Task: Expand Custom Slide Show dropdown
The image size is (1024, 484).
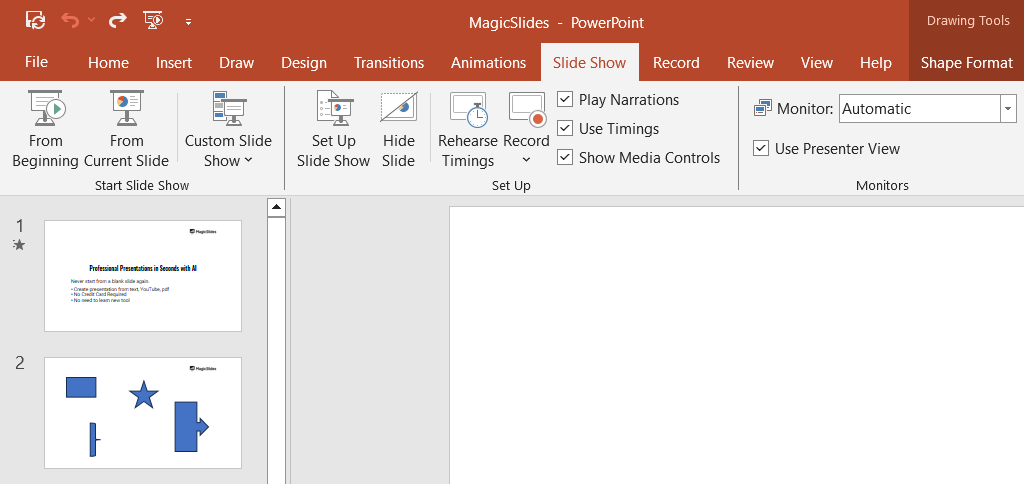Action: (228, 150)
